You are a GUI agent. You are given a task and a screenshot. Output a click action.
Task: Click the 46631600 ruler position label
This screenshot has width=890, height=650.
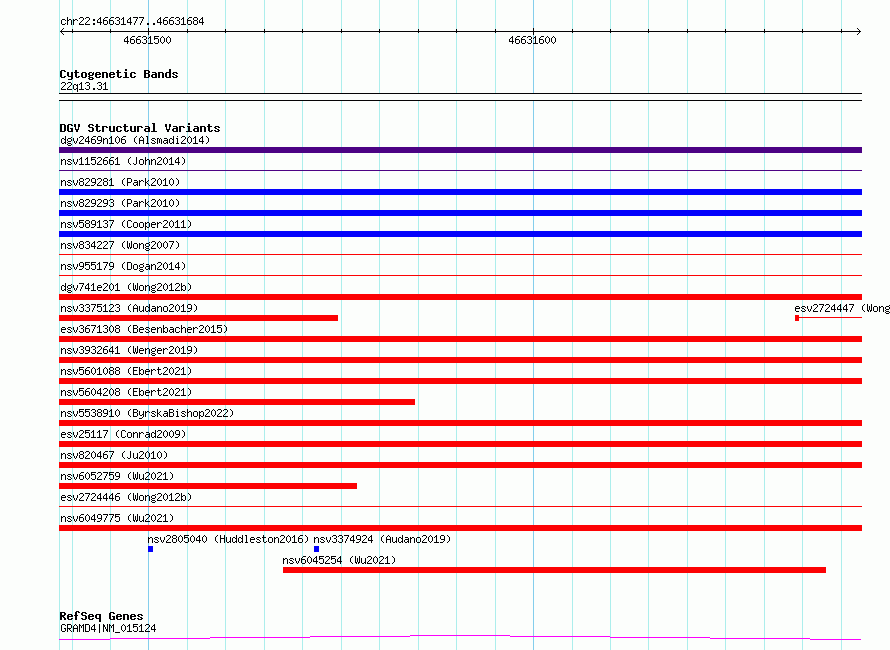[532, 40]
